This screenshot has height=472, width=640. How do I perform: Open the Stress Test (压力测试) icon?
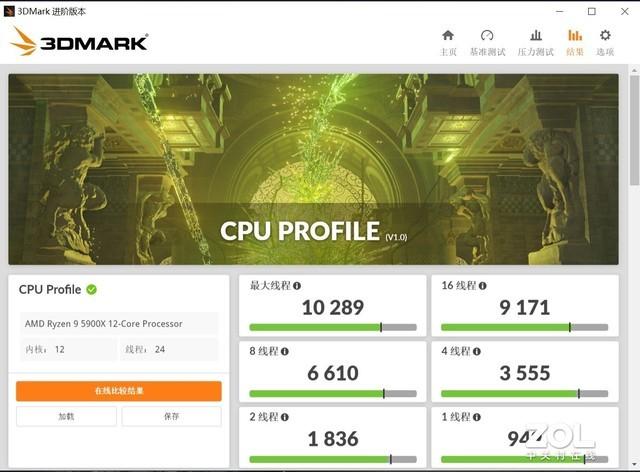[536, 36]
